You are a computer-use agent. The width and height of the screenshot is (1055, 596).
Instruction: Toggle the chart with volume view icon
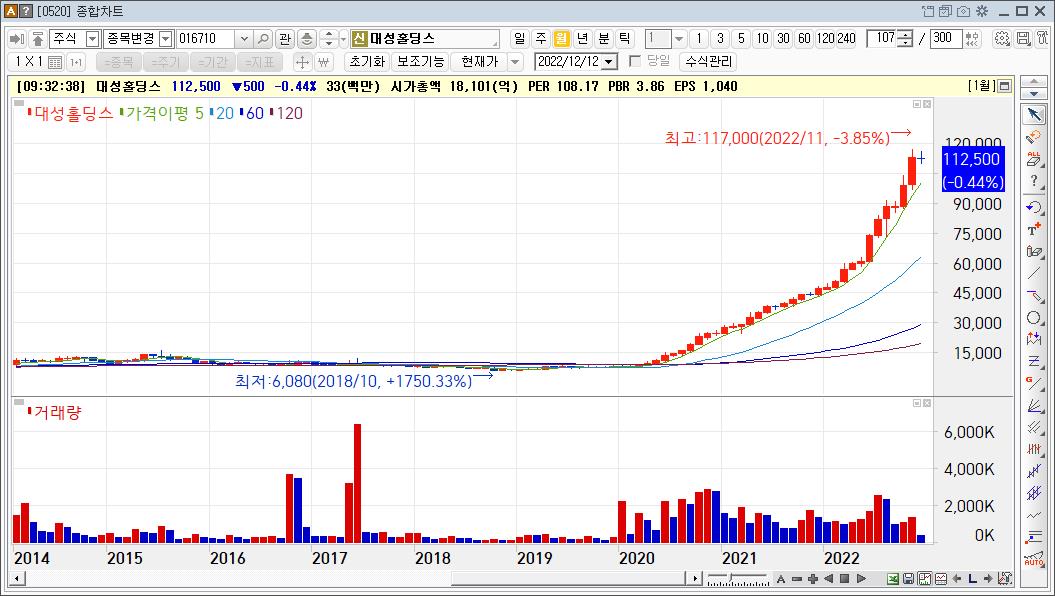click(x=924, y=579)
